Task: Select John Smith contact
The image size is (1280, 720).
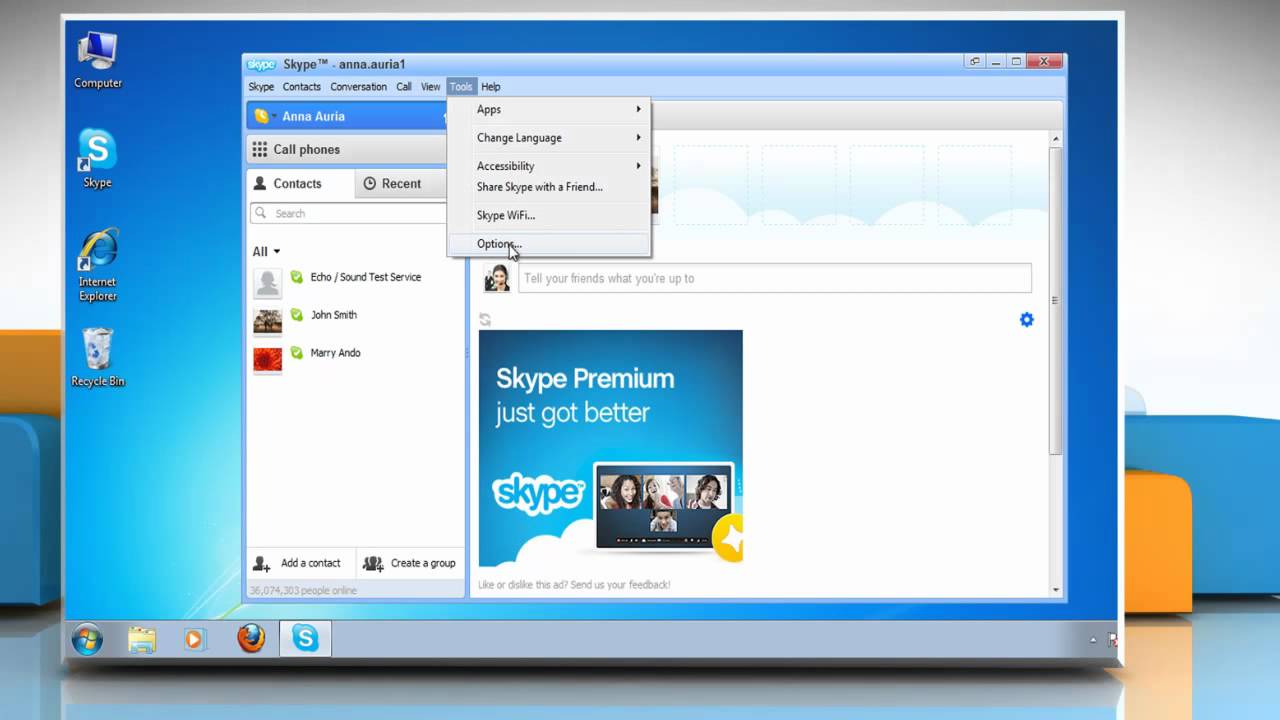Action: tap(355, 321)
